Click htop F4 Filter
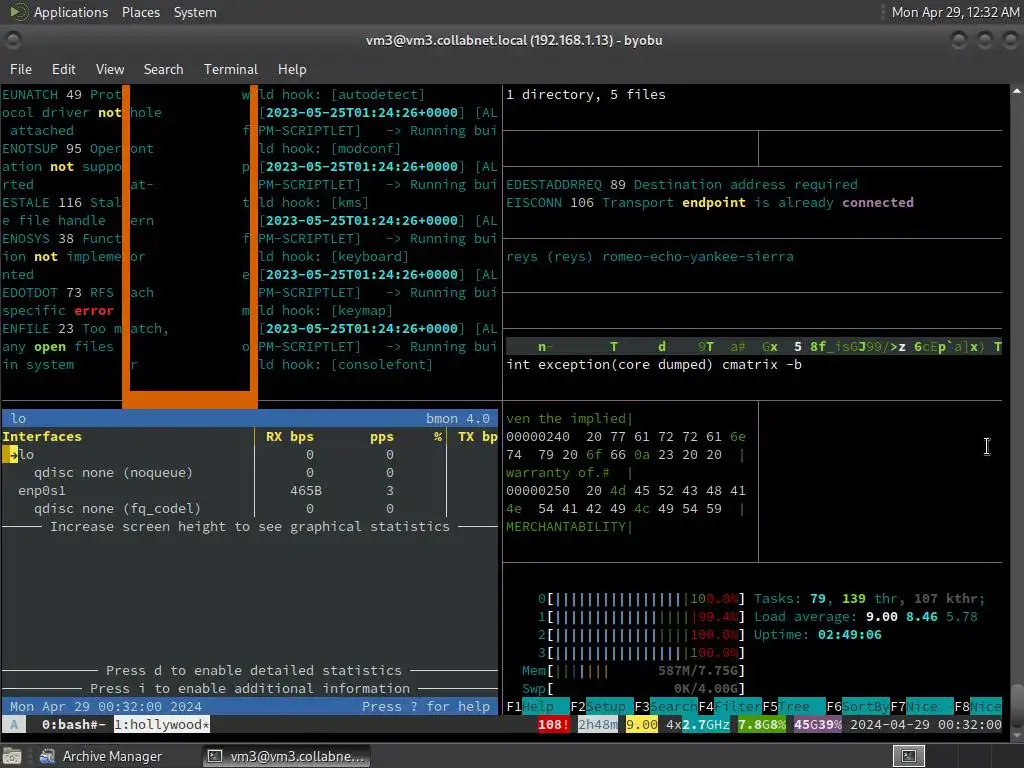The image size is (1024, 768). 730,707
